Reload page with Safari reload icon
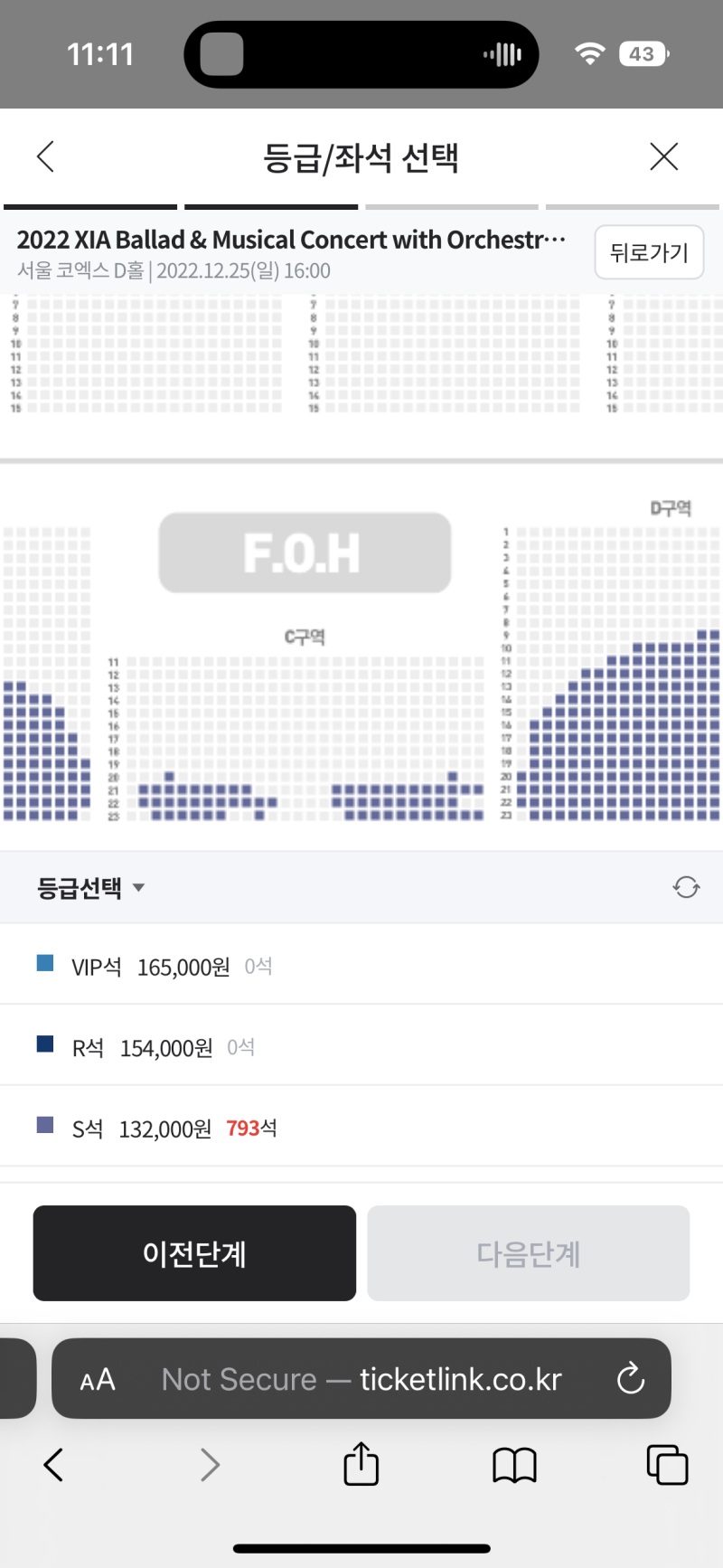723x1568 pixels. [x=630, y=1379]
